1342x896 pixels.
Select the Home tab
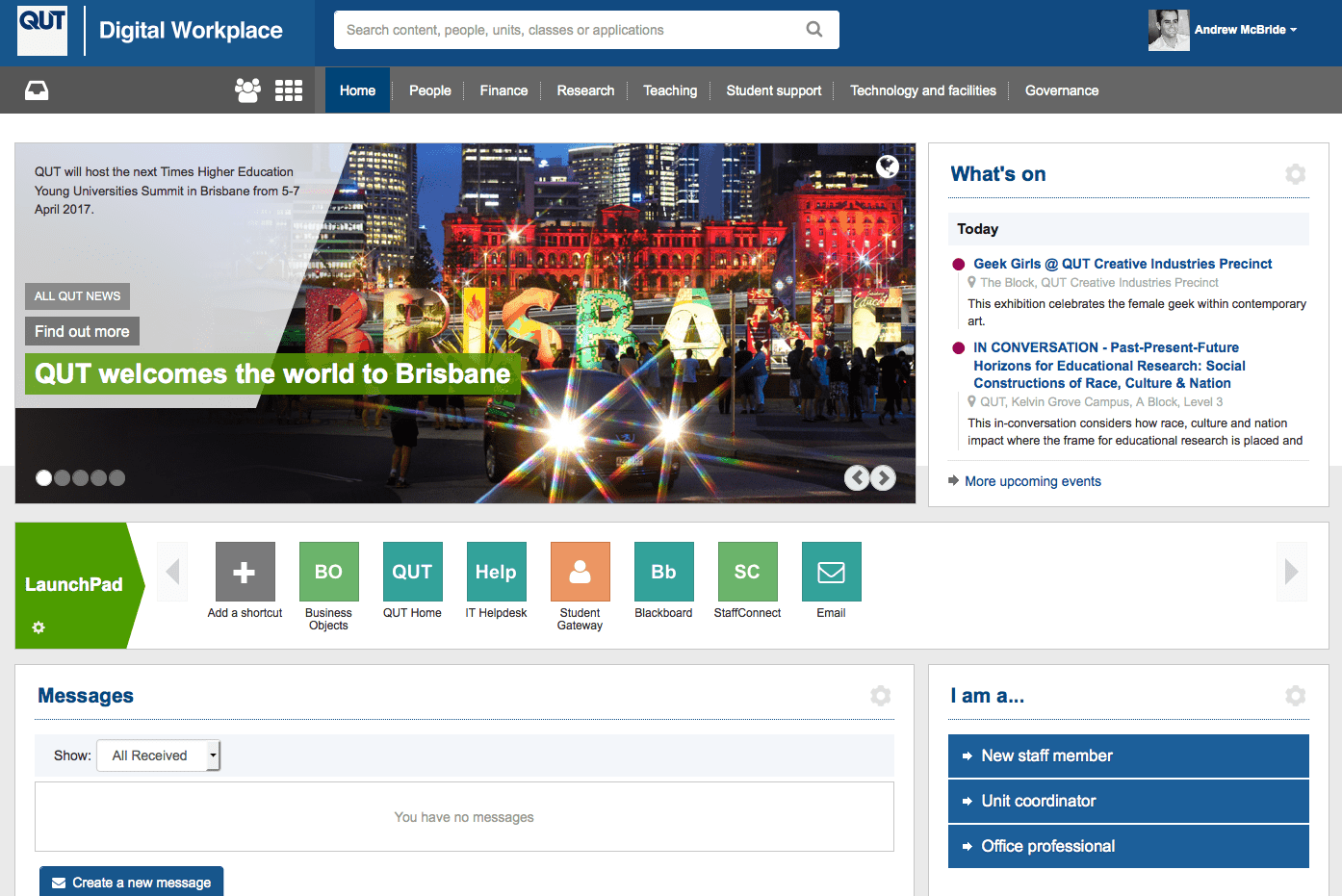(x=357, y=90)
